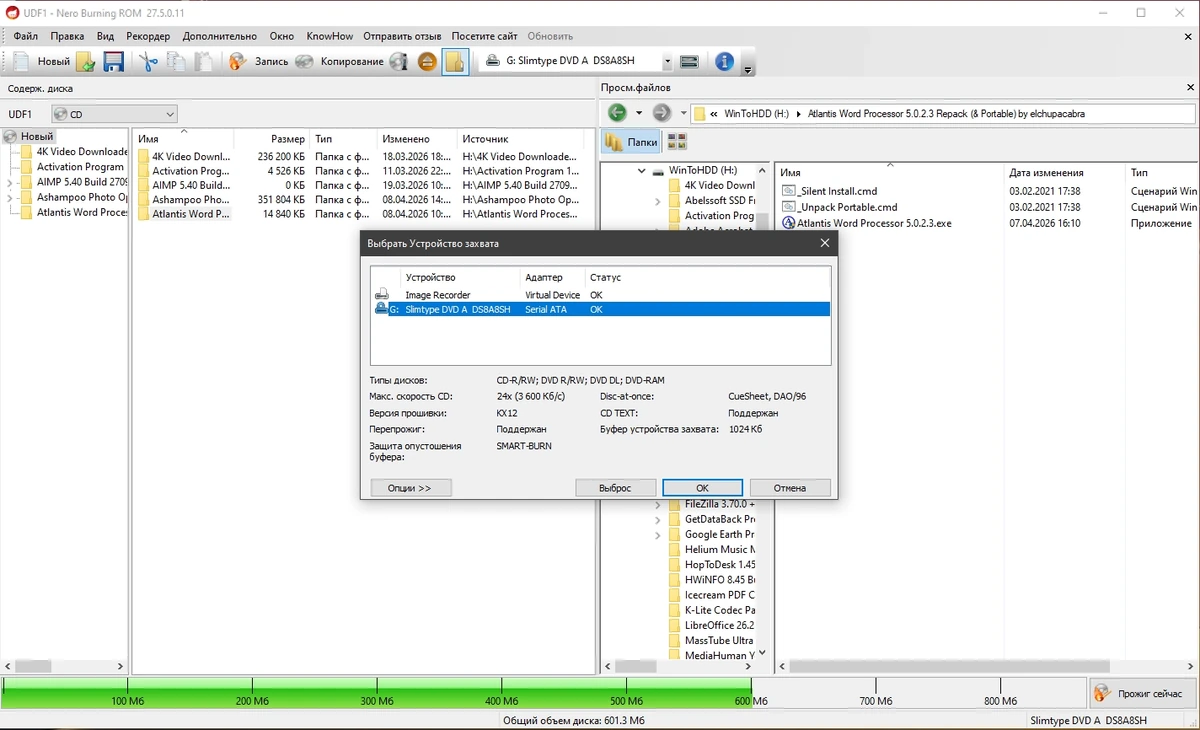Click the Отмена button in dialog

(790, 488)
